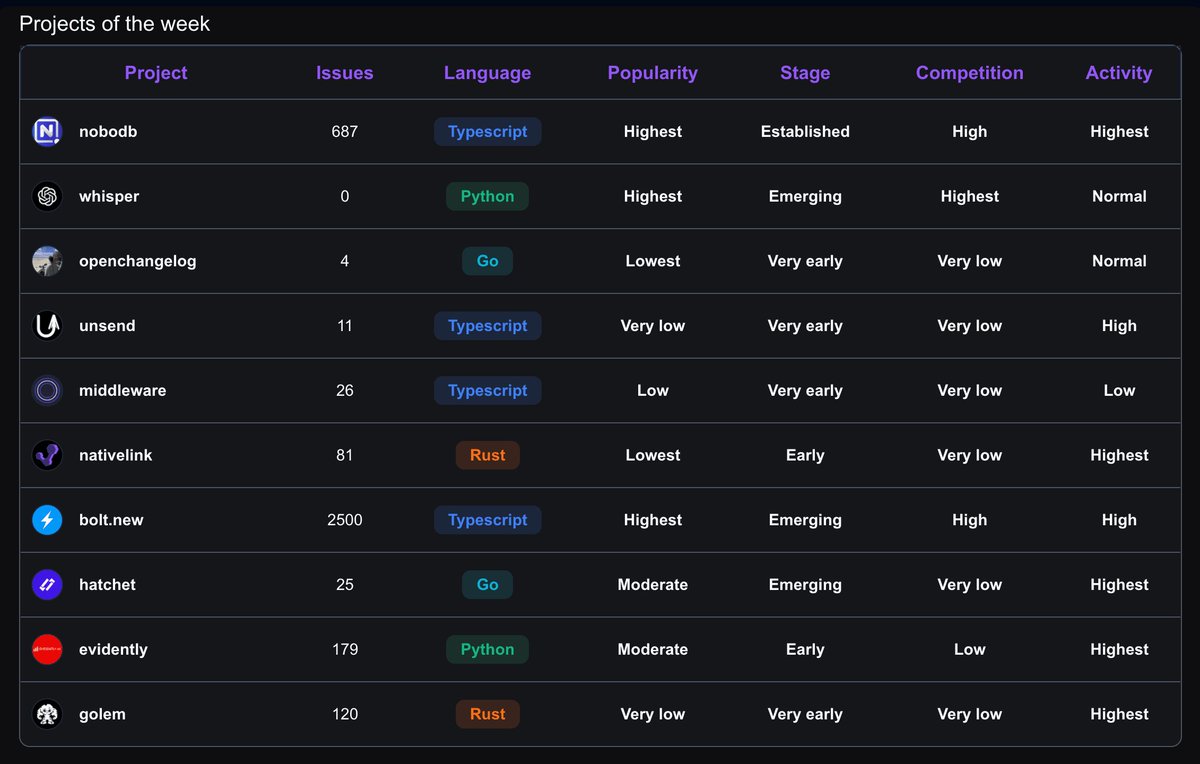Click the Rust tag in nativelink row
This screenshot has width=1200, height=764.
coord(487,455)
